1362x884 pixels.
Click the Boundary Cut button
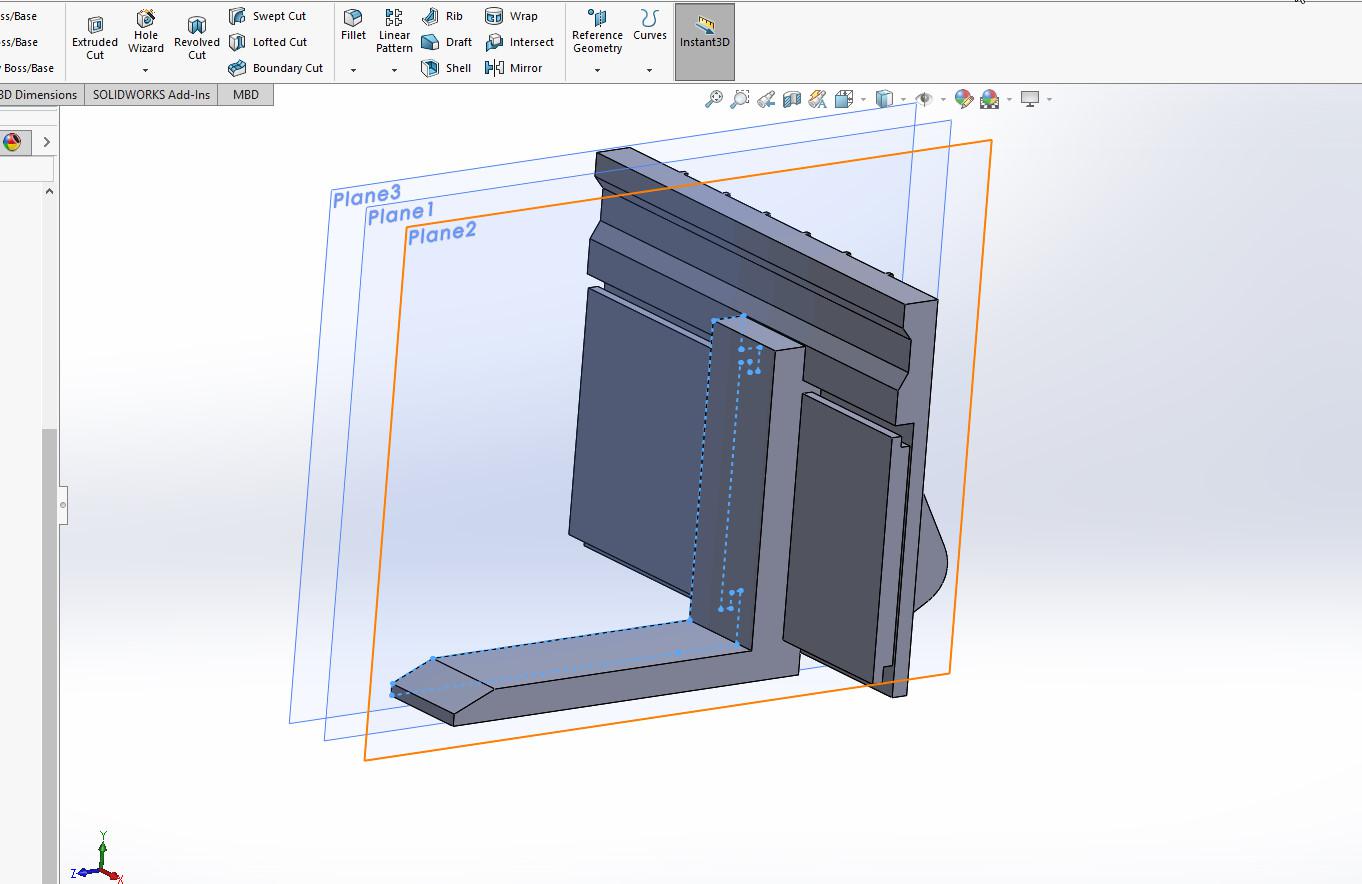click(275, 68)
